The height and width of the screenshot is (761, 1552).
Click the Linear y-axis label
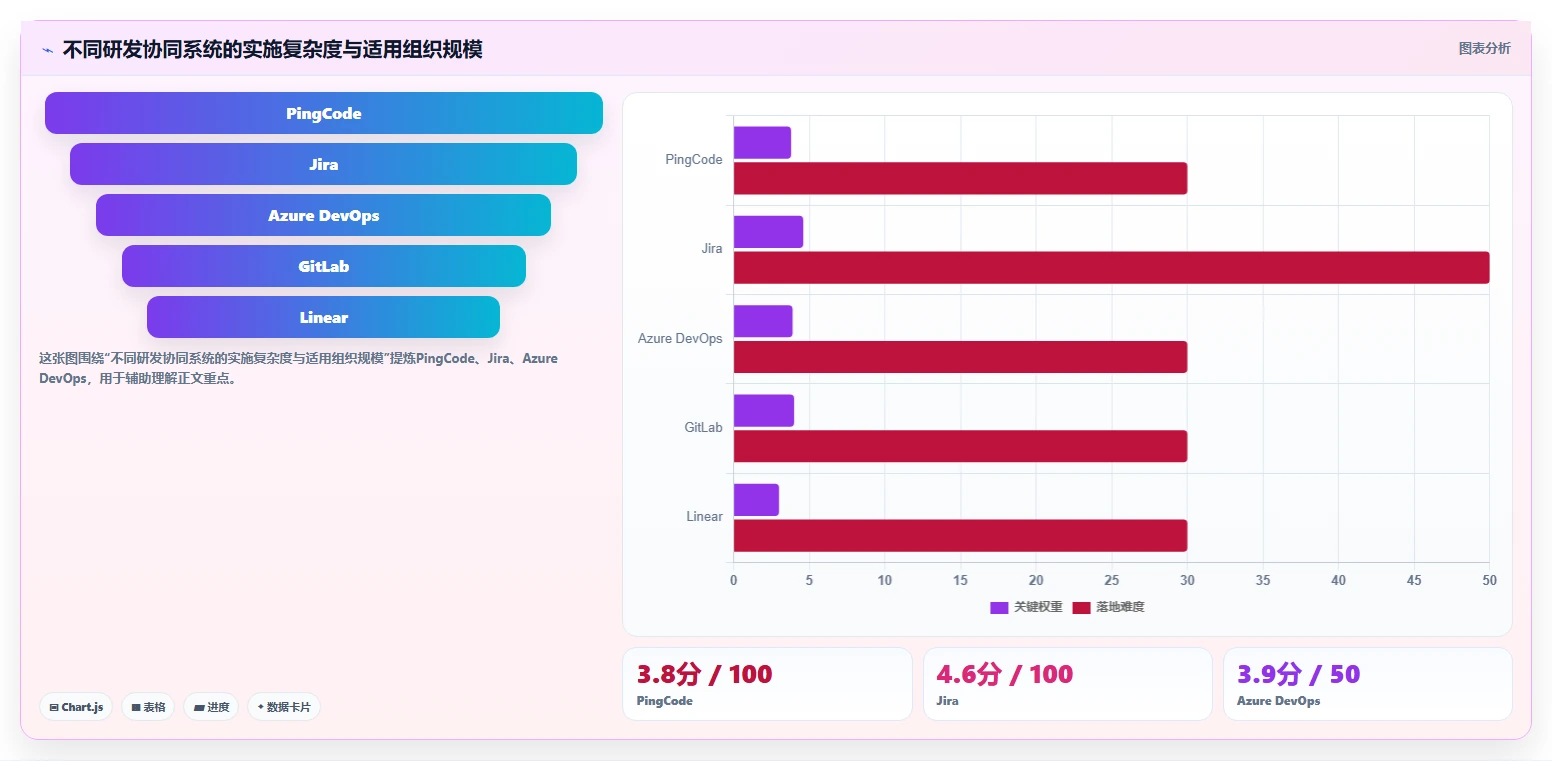[704, 517]
